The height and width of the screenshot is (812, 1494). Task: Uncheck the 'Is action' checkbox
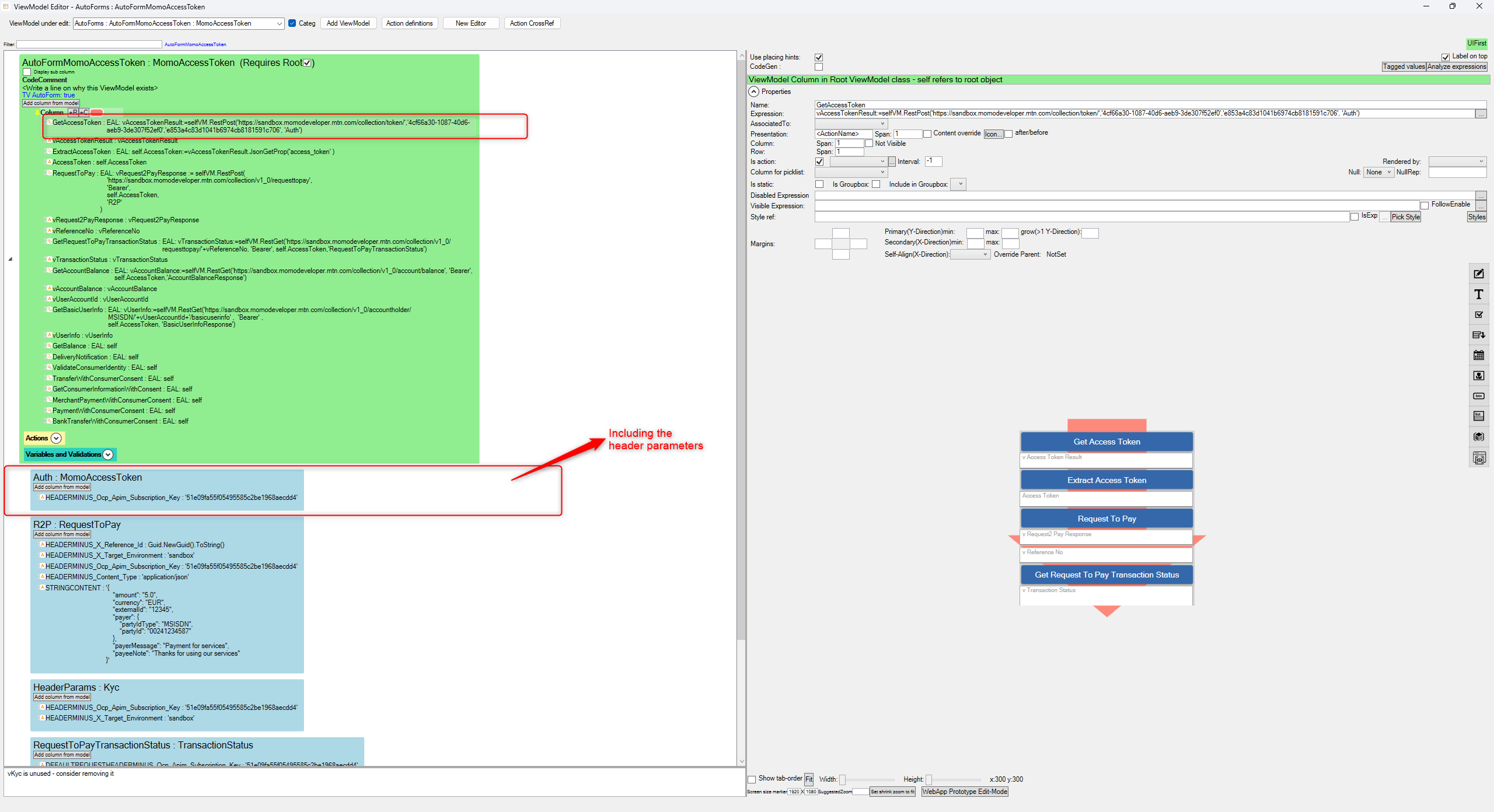(819, 162)
